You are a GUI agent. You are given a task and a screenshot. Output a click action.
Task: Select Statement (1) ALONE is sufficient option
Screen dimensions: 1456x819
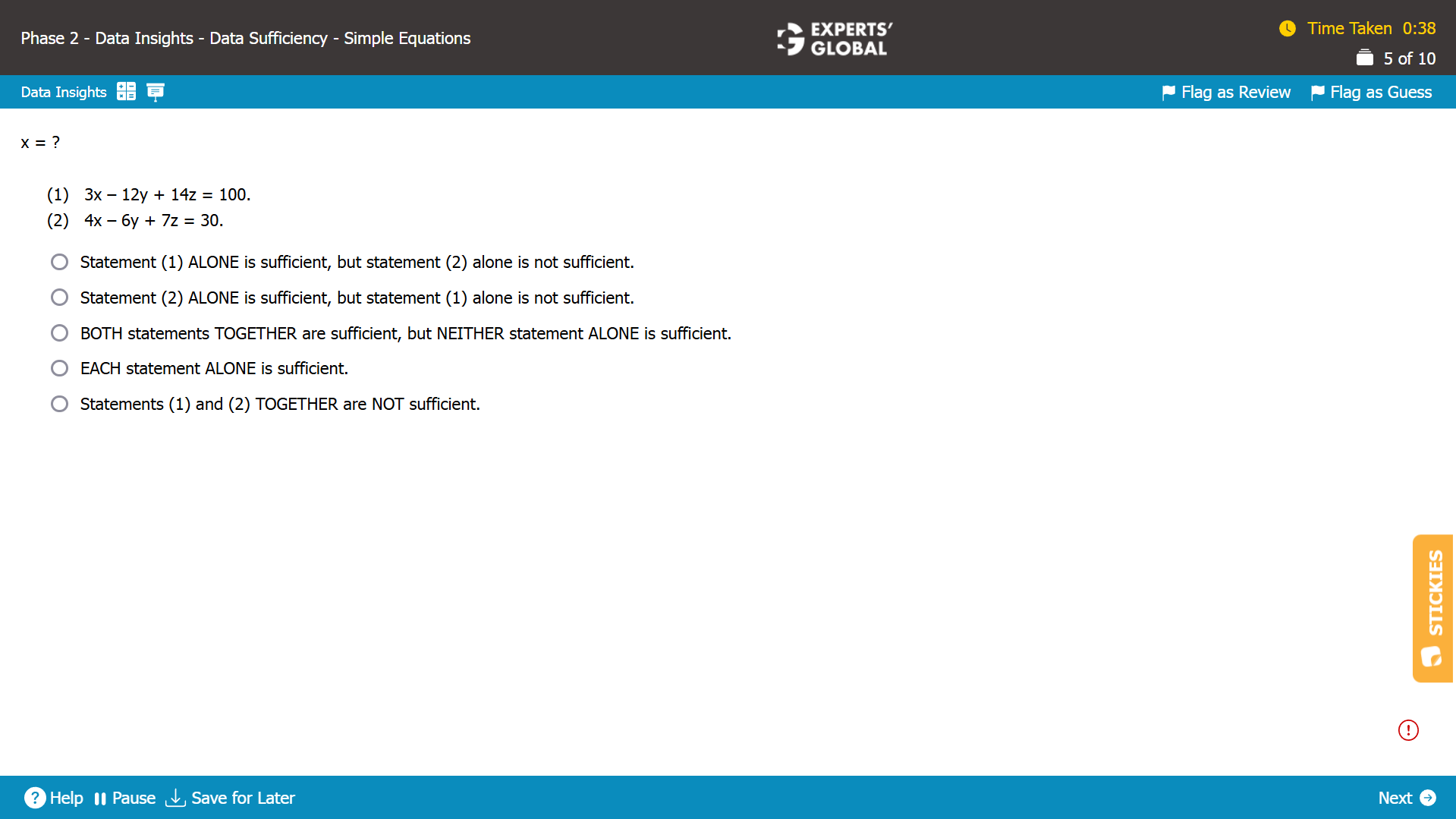coord(59,262)
